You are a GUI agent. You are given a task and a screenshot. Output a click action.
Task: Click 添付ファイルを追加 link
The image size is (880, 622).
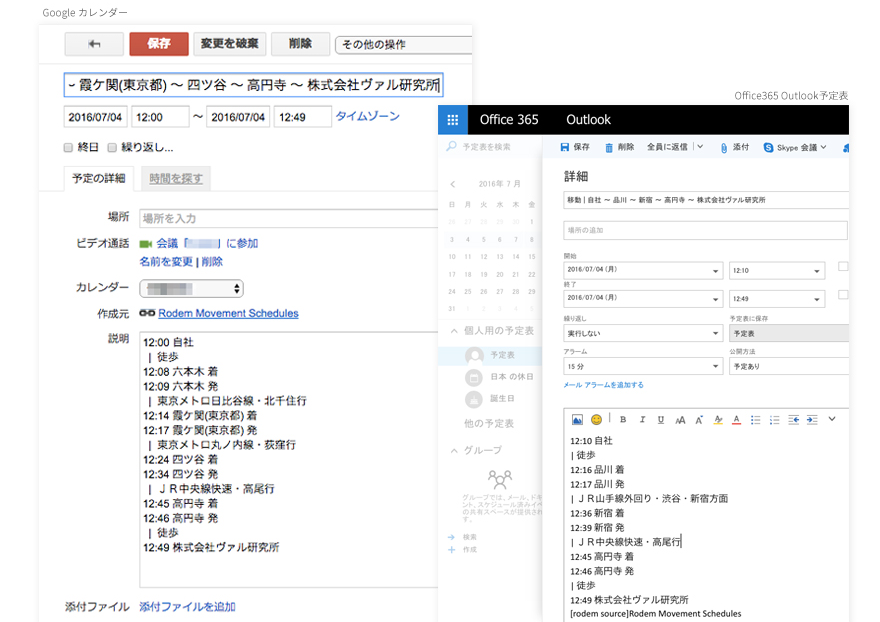tap(187, 607)
